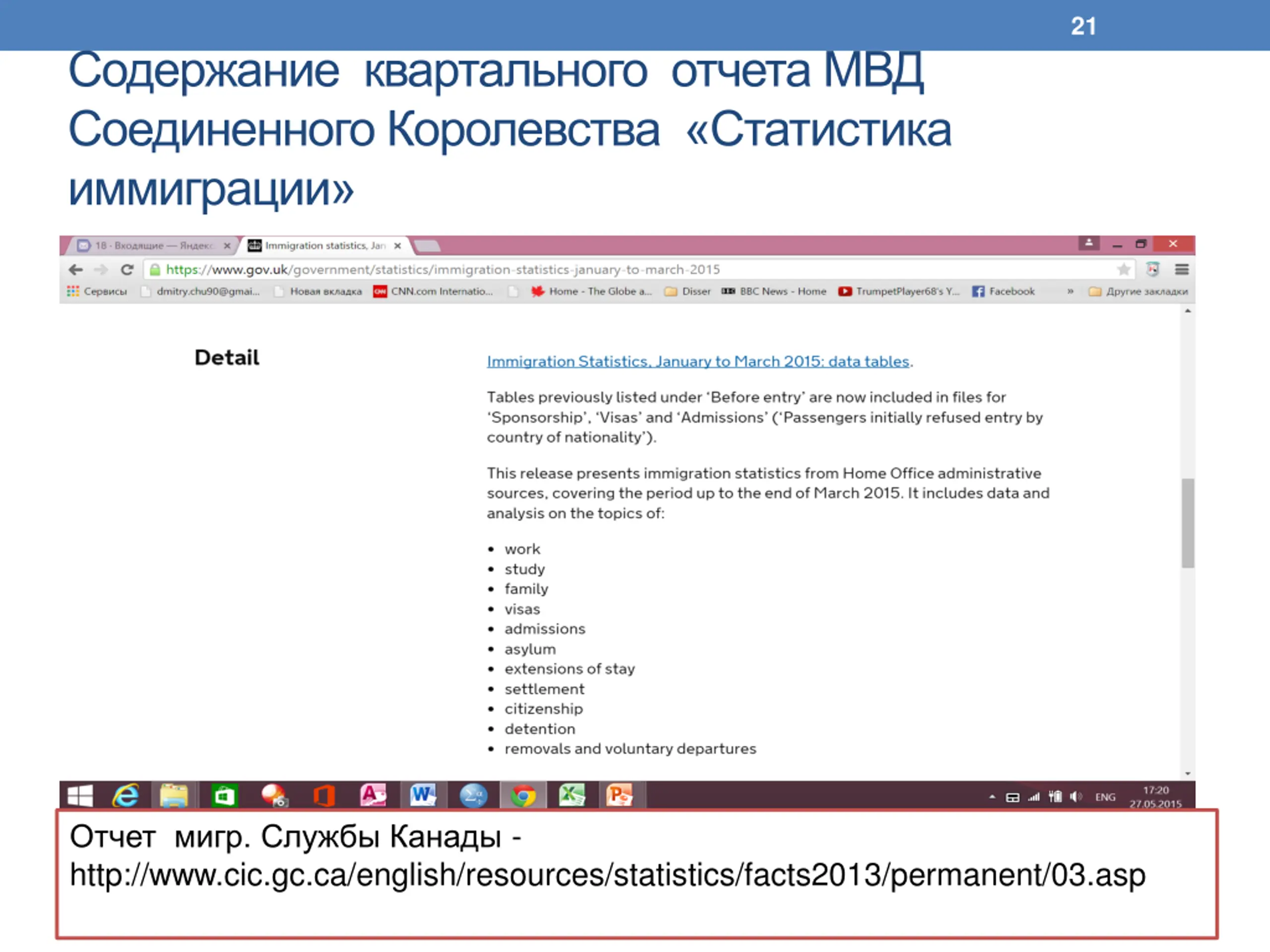Switch to PowerPoint taskbar icon
1270x952 pixels.
point(620,796)
